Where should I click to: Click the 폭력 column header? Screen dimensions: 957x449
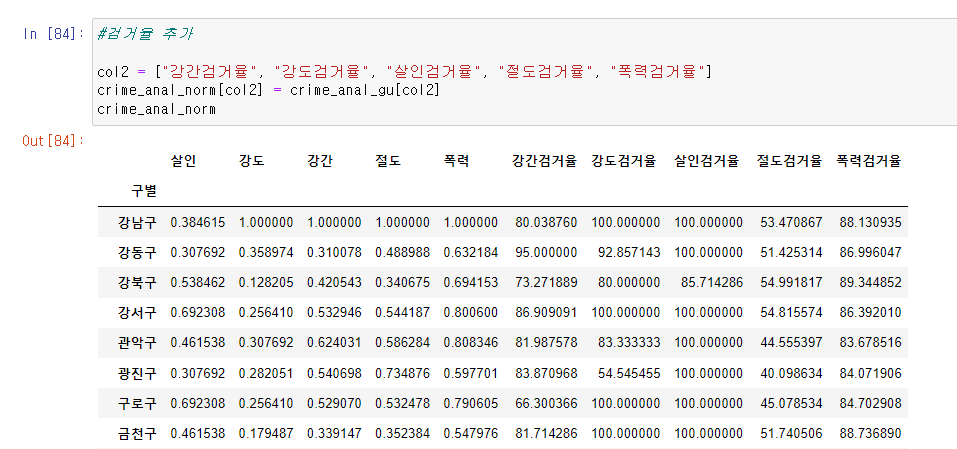(457, 161)
